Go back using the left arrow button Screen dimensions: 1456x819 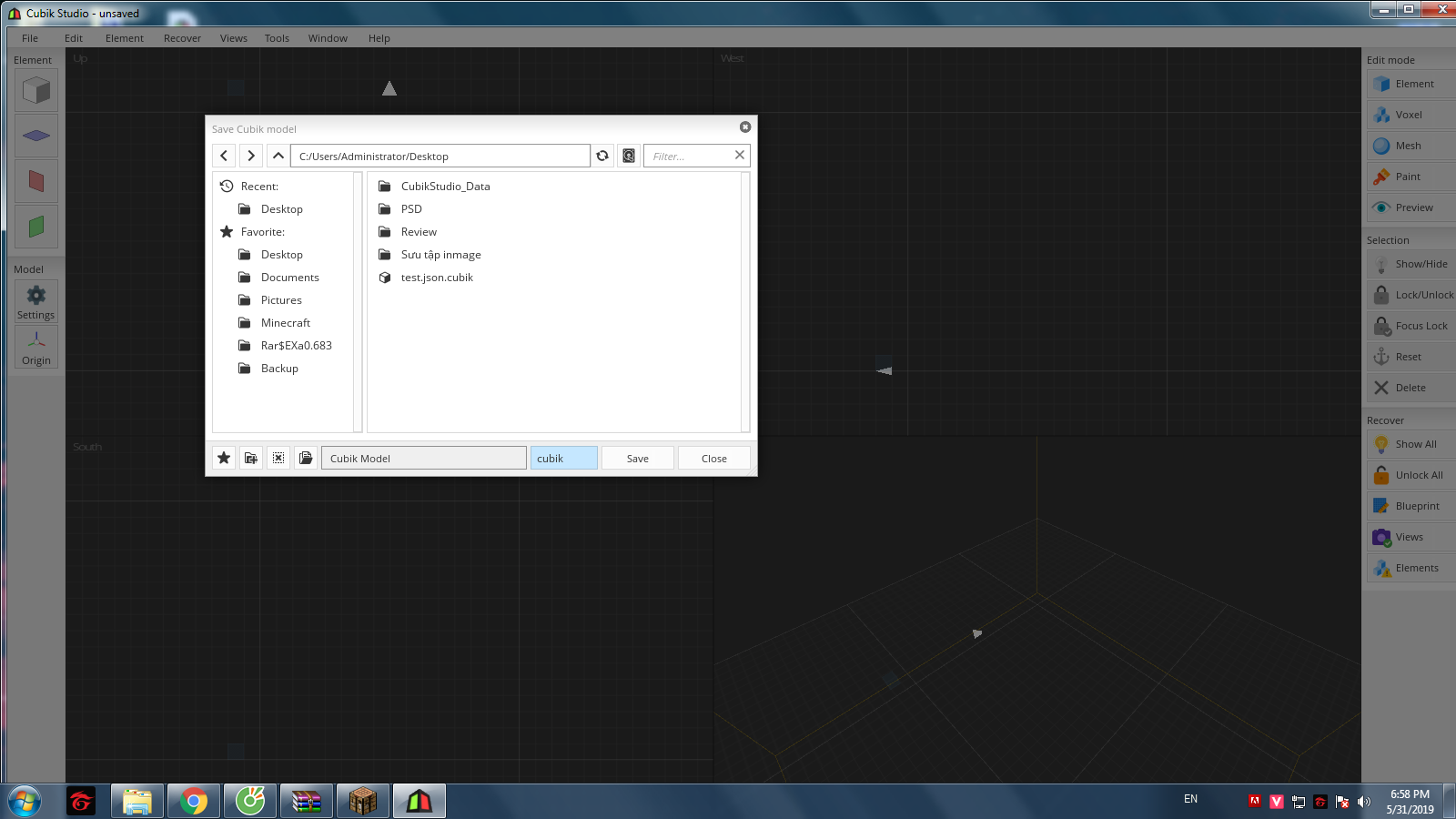225,157
